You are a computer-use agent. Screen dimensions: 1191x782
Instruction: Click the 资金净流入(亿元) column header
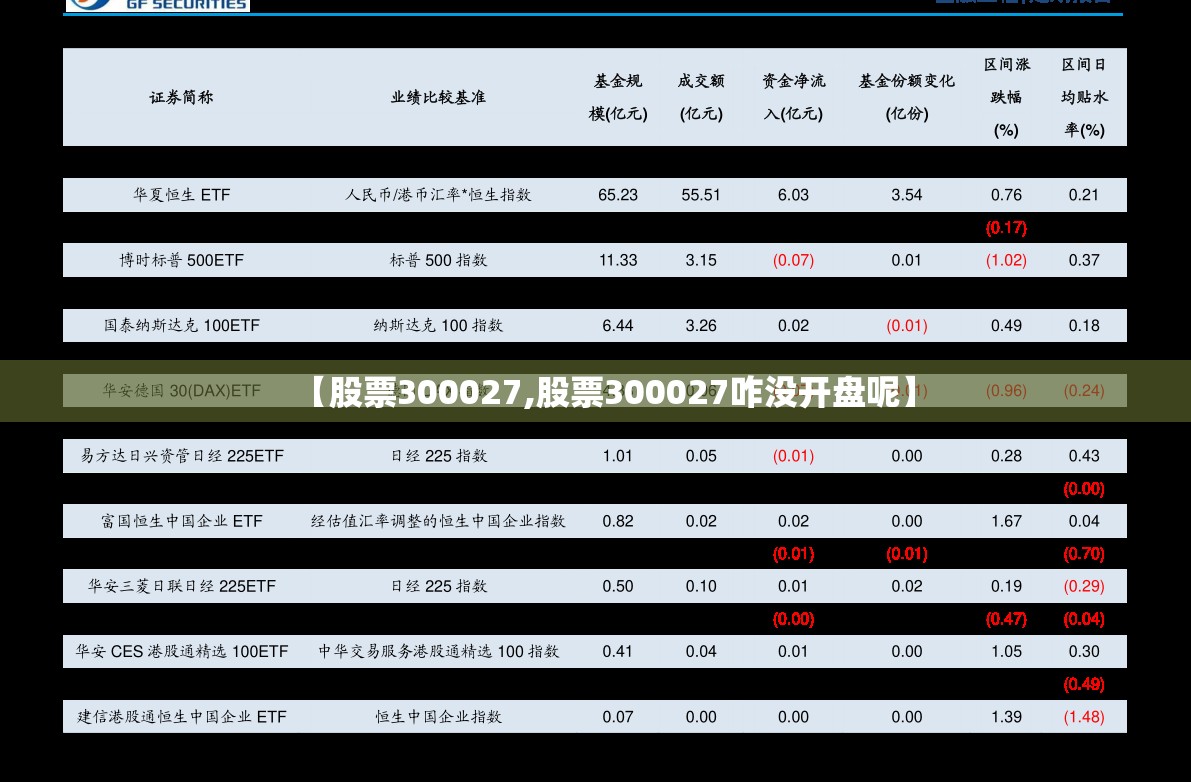(793, 97)
